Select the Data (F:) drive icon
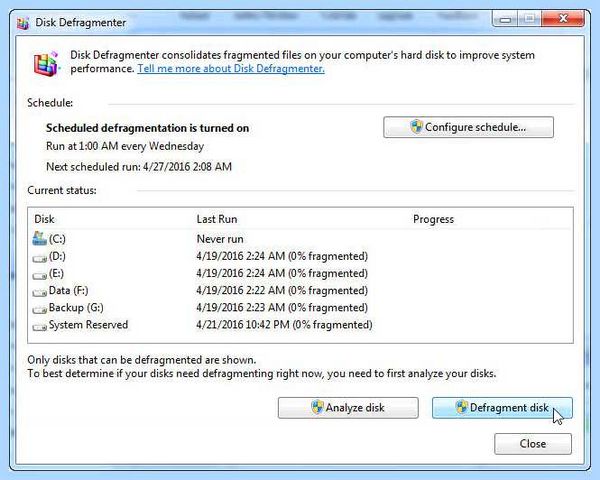This screenshot has height=480, width=600. click(x=39, y=293)
